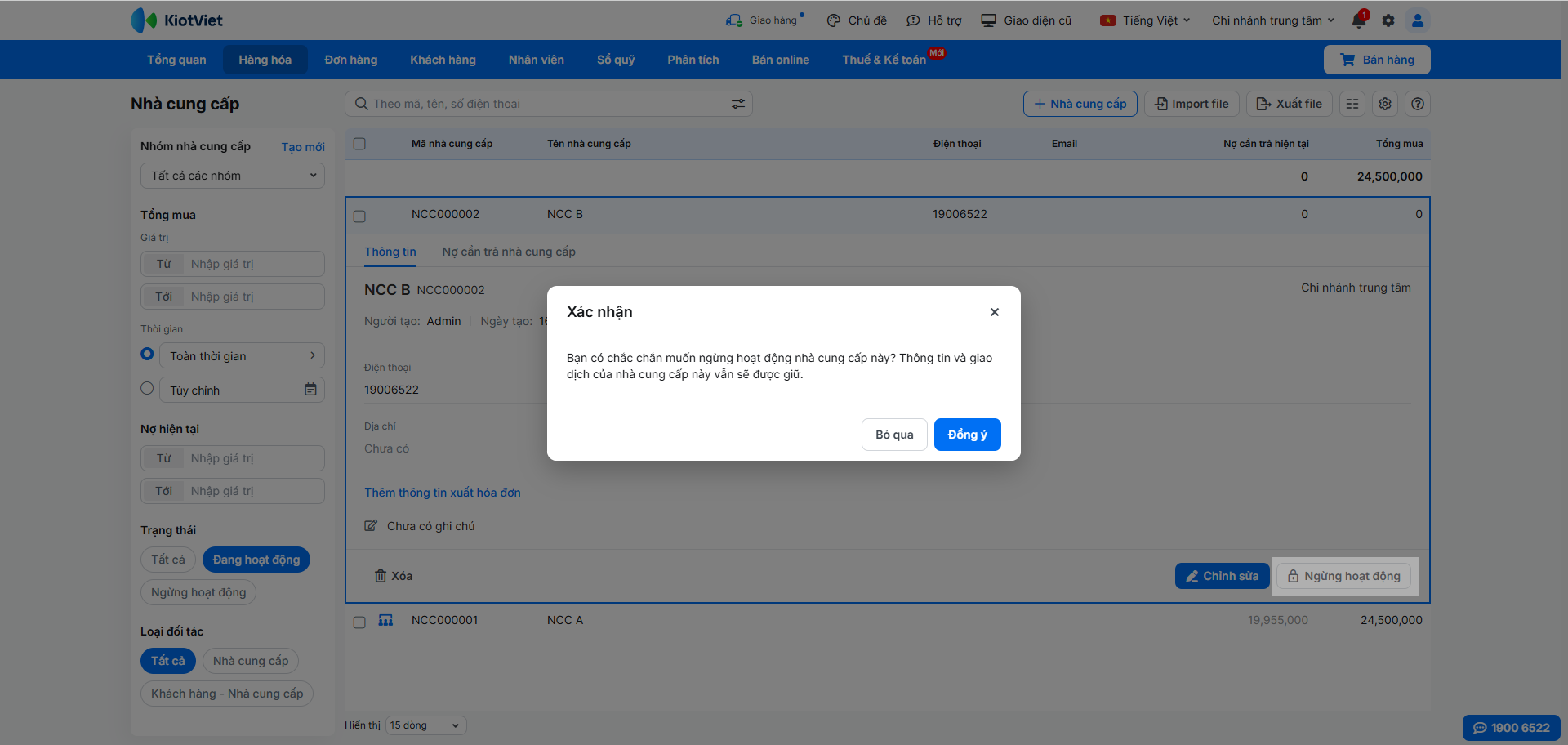This screenshot has height=745, width=1568.
Task: Switch to Nợ cần trả nhà cung cấp tab
Action: pos(509,252)
